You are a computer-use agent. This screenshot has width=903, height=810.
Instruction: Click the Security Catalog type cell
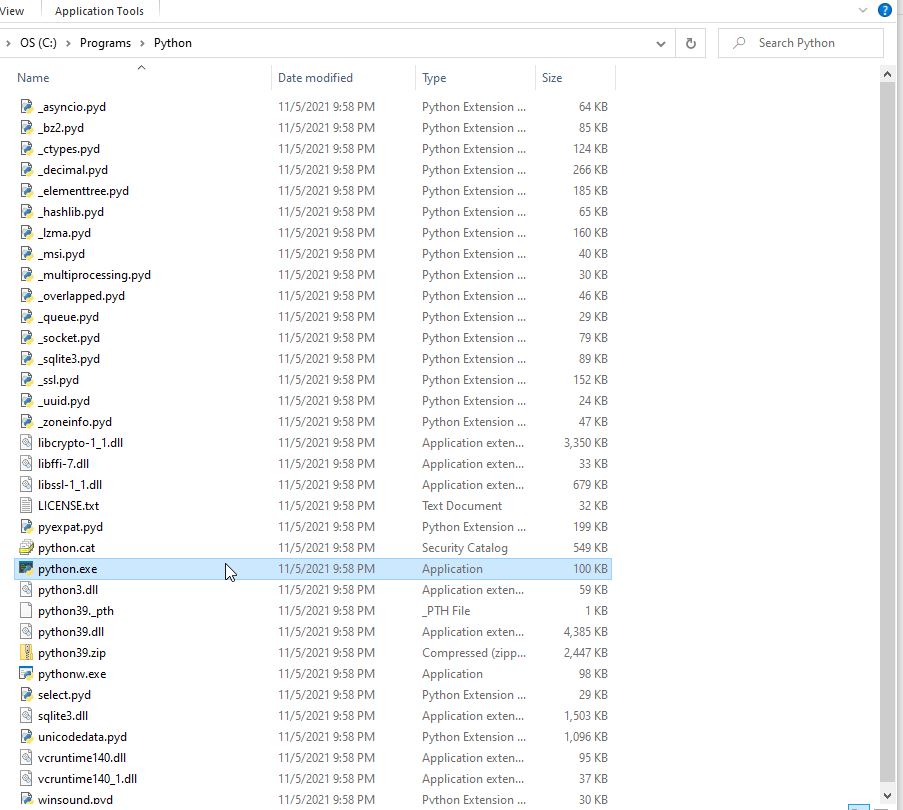(x=465, y=547)
